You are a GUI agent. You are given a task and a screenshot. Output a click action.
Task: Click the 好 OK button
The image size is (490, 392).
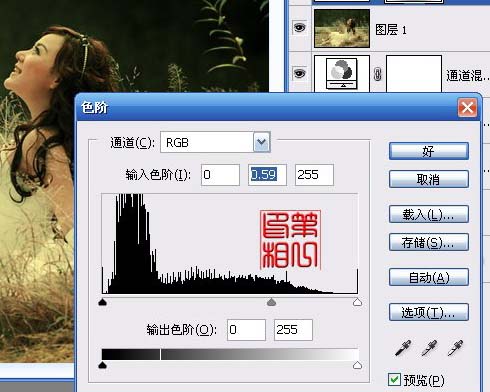(429, 152)
